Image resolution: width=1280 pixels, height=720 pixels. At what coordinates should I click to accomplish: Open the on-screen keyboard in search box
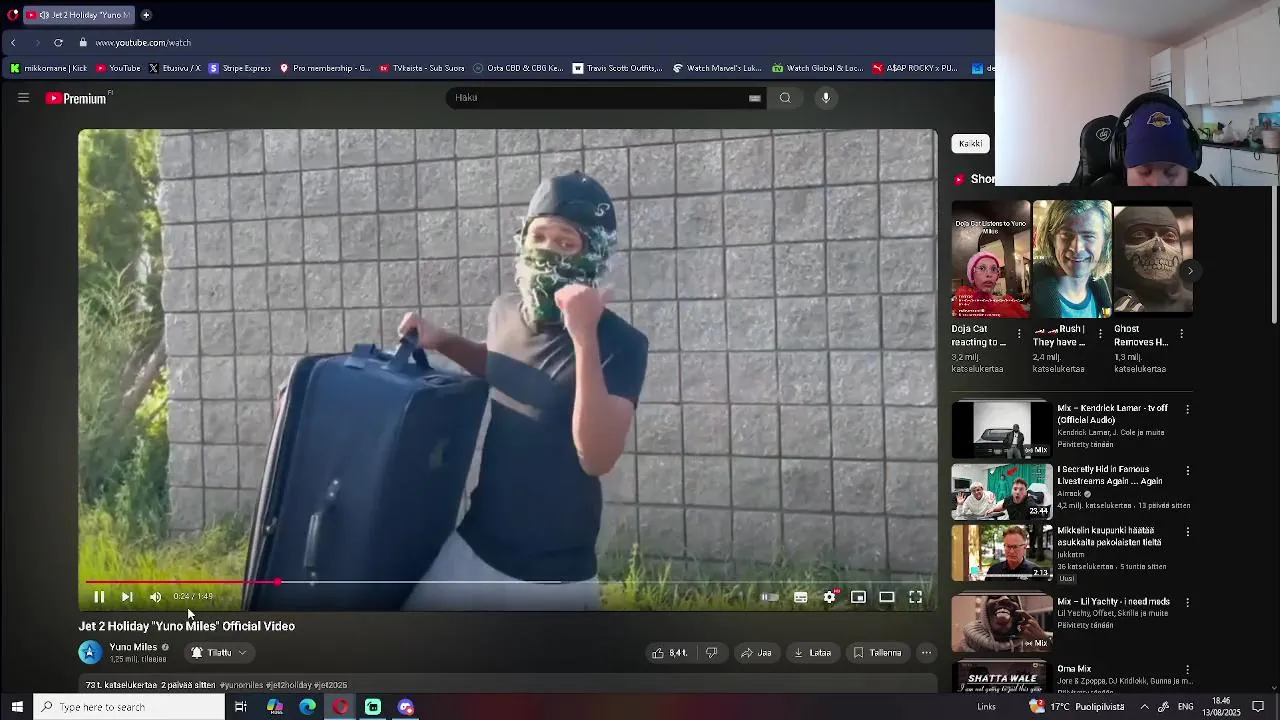coord(755,97)
